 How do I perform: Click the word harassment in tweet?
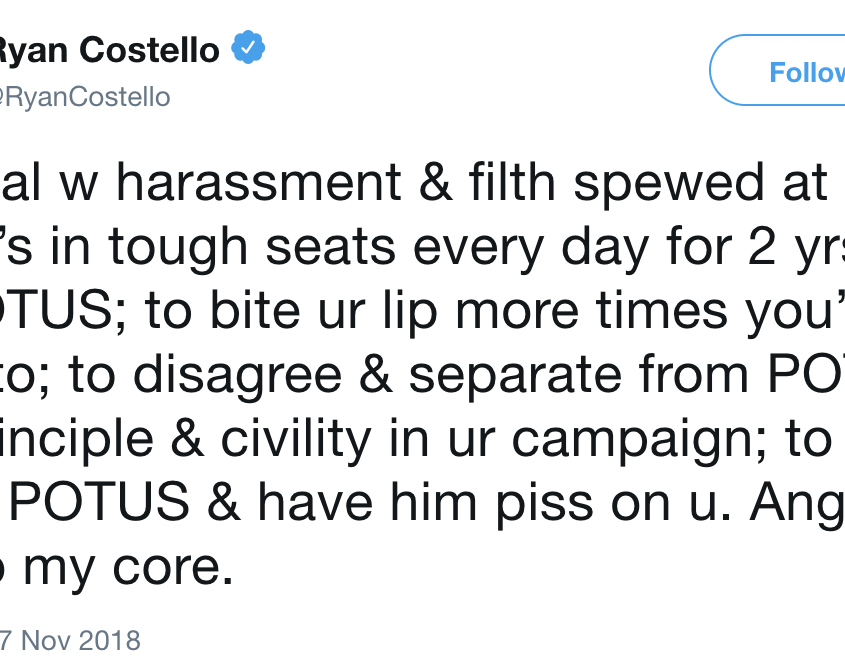[259, 183]
